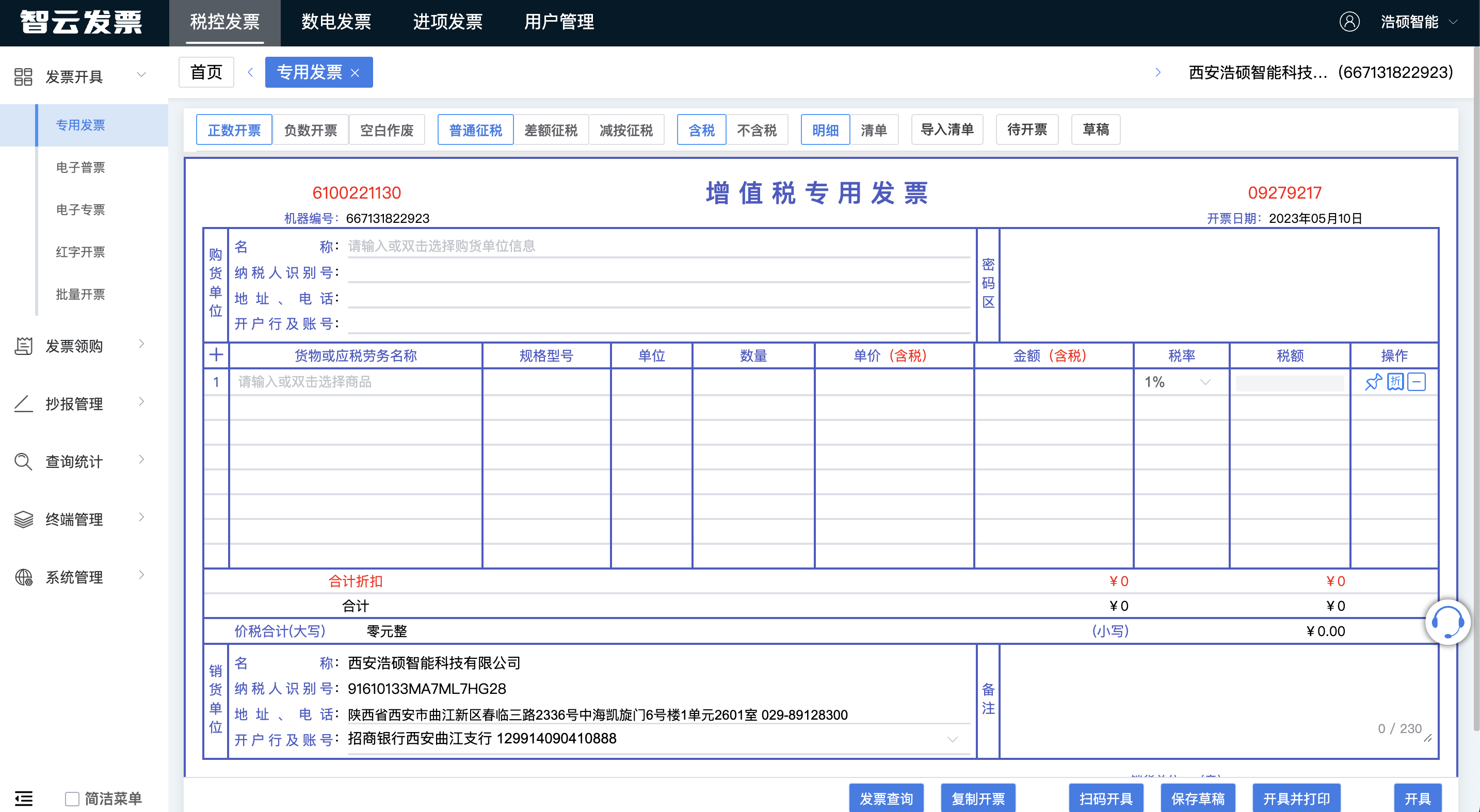Click the 复制开票 button
This screenshot has width=1480, height=812.
(x=978, y=798)
